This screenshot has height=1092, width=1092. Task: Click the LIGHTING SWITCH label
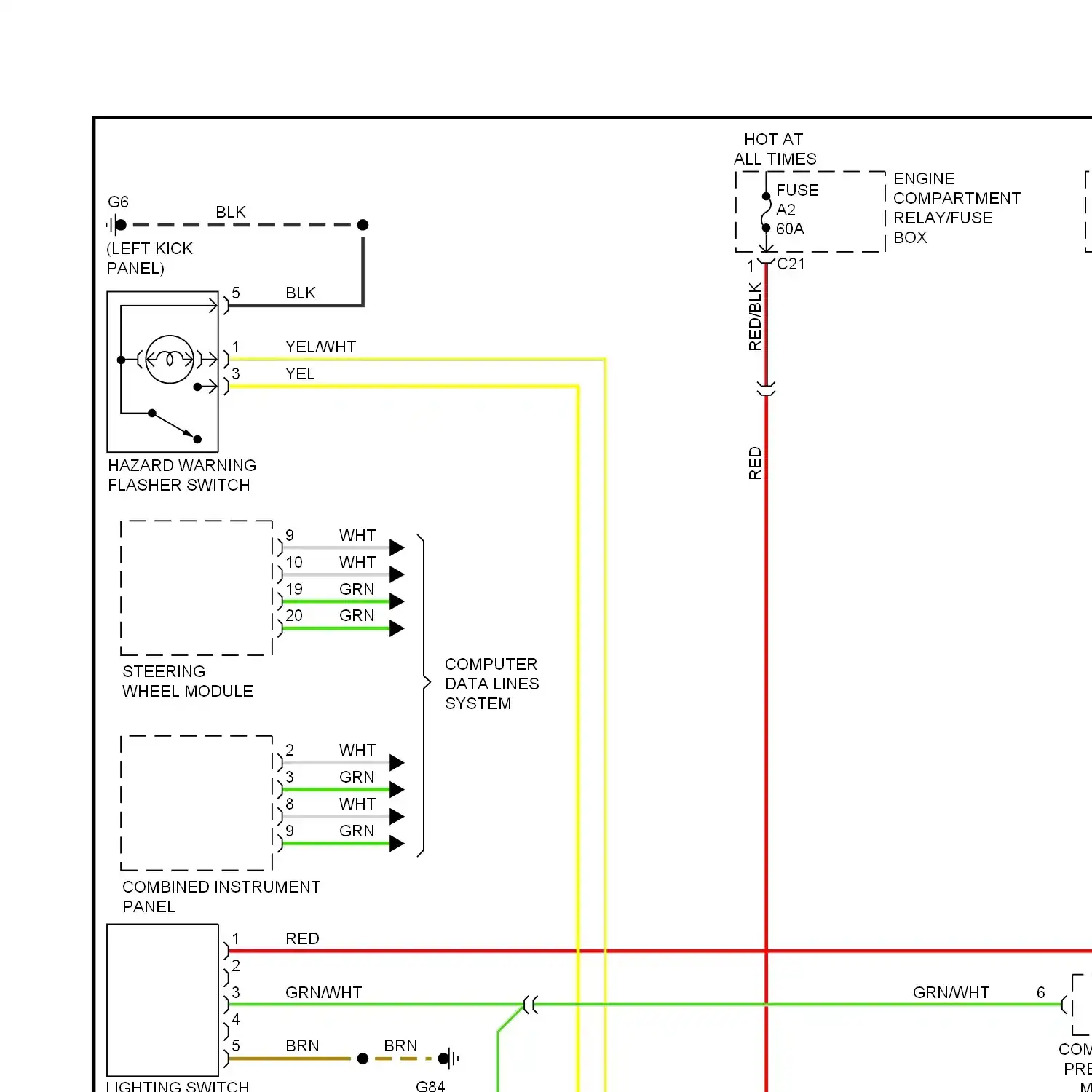(178, 1085)
